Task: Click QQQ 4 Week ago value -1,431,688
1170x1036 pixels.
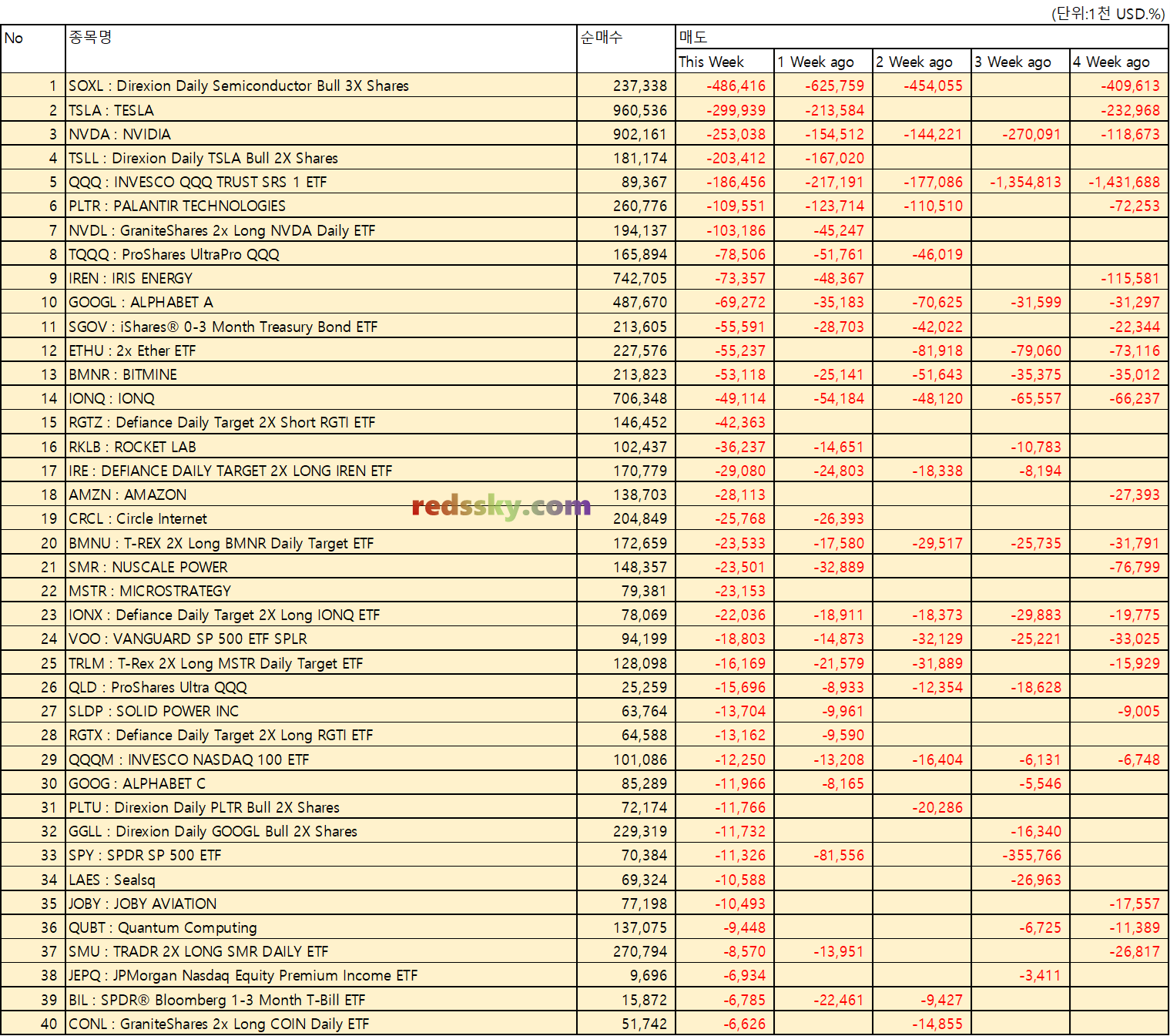Action: (x=1124, y=182)
